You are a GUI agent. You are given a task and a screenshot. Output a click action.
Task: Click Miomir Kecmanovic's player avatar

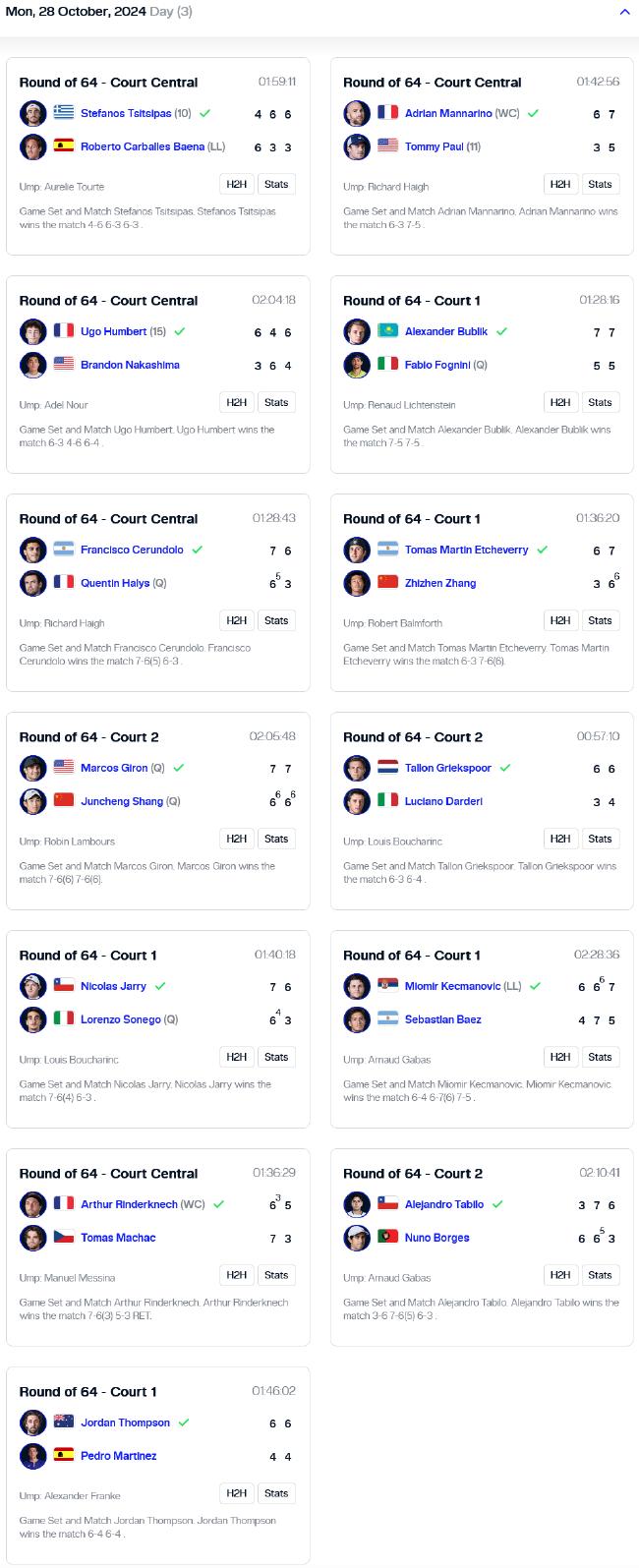(x=357, y=986)
